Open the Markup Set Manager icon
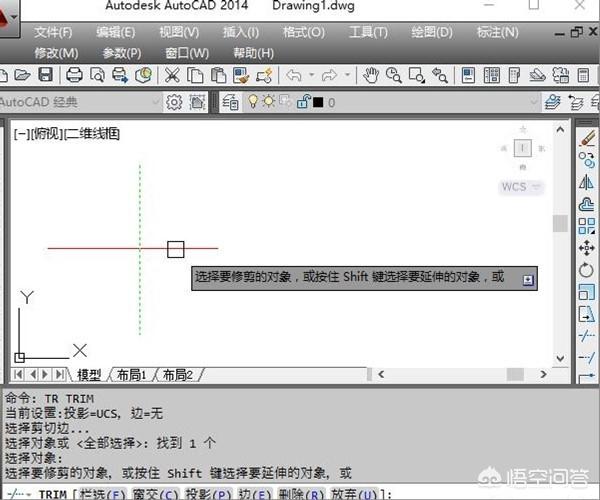Image resolution: width=600 pixels, height=500 pixels. [561, 75]
